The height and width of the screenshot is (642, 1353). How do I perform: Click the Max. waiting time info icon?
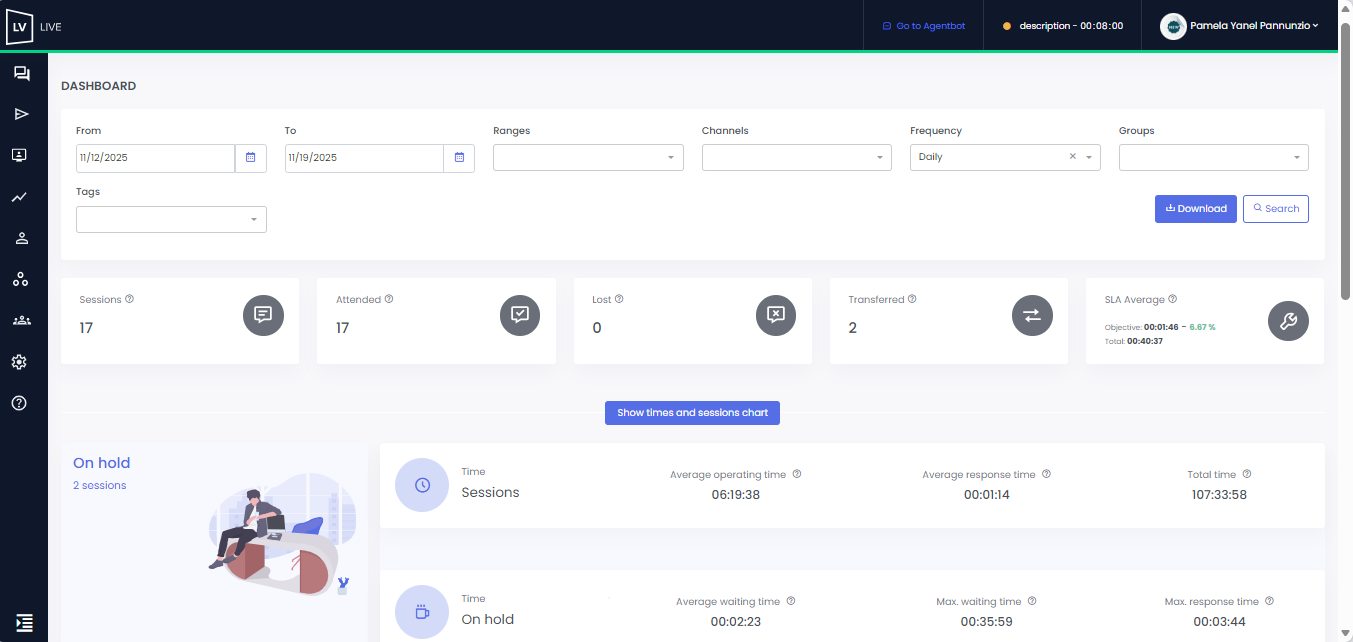pos(1032,602)
